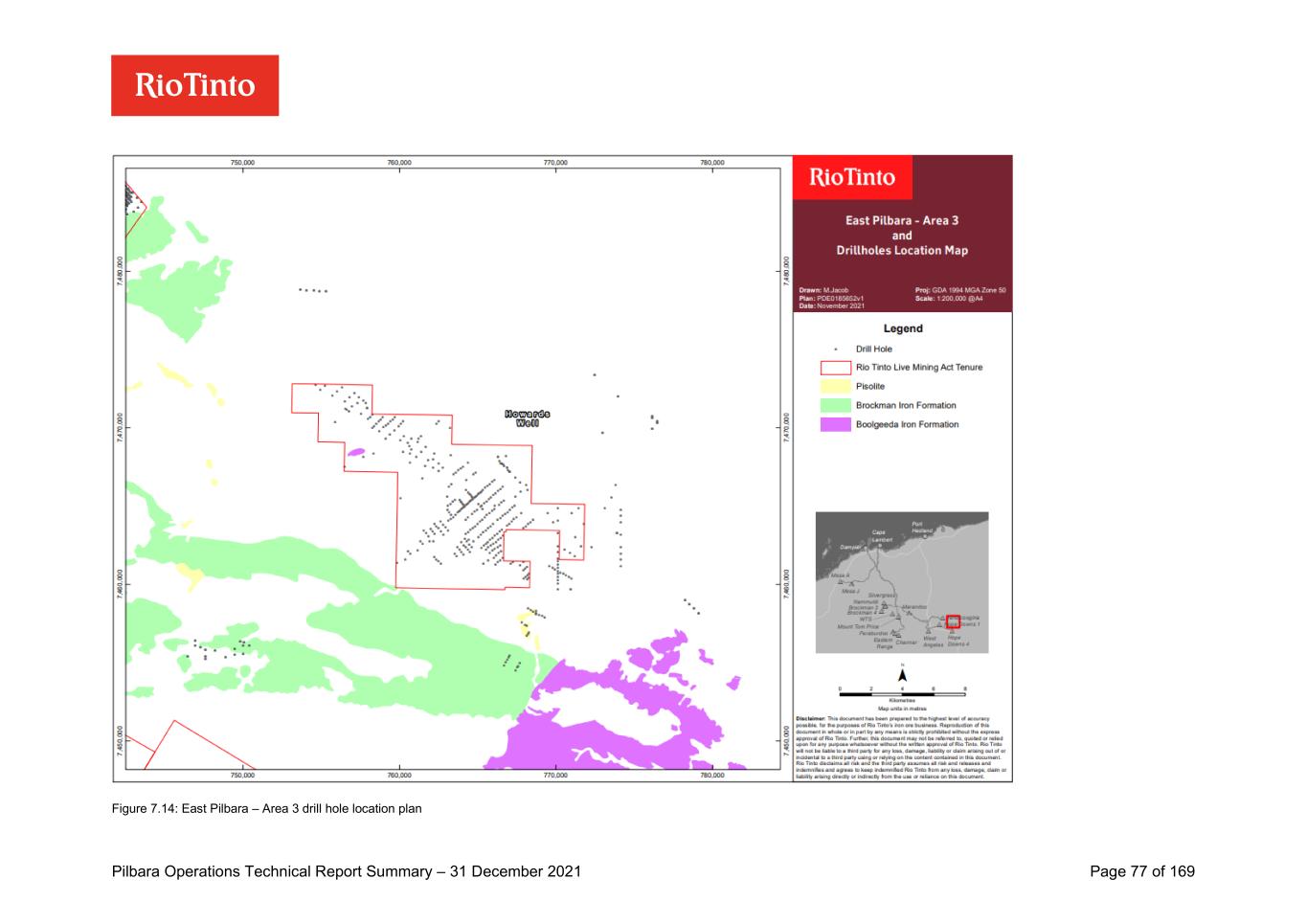
Task: Click 'Boolgeeda Iron Formation' legend label
Action: click(907, 425)
